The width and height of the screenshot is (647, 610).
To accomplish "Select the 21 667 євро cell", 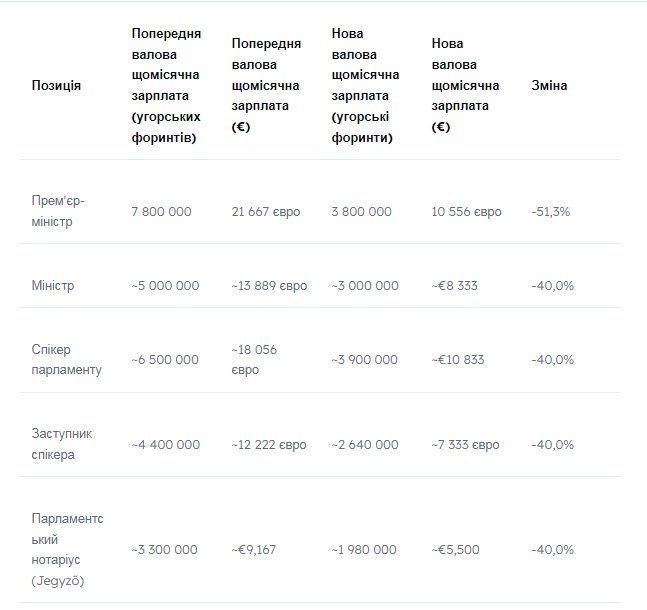I will pos(266,212).
